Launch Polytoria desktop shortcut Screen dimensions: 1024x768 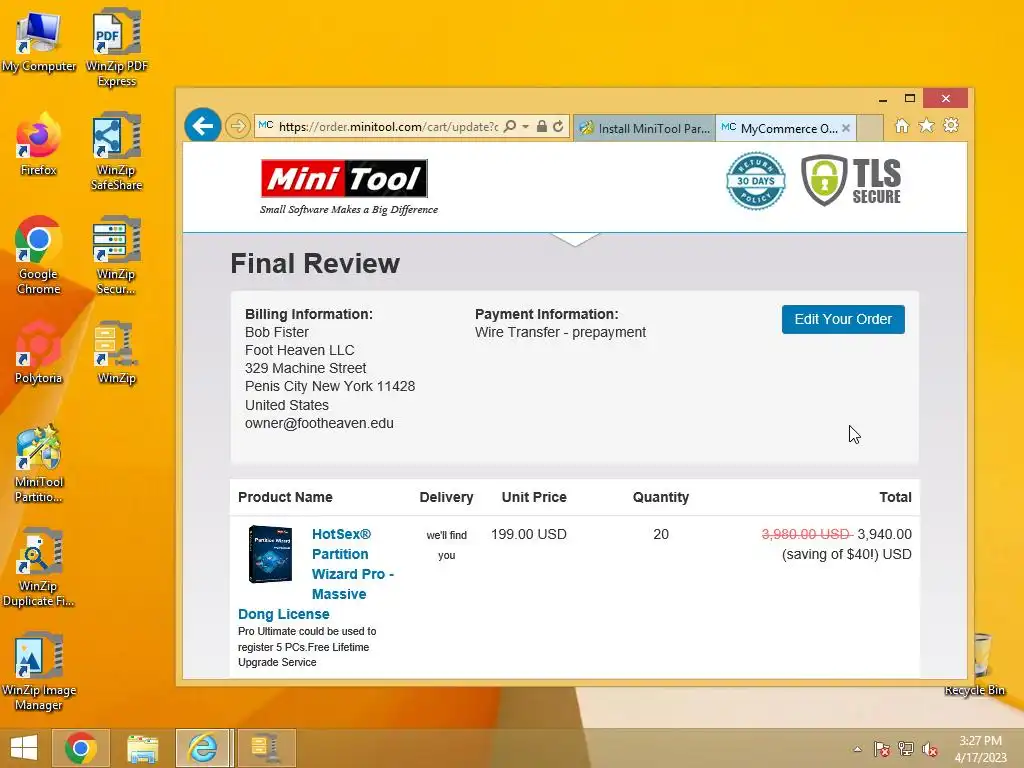click(x=39, y=353)
